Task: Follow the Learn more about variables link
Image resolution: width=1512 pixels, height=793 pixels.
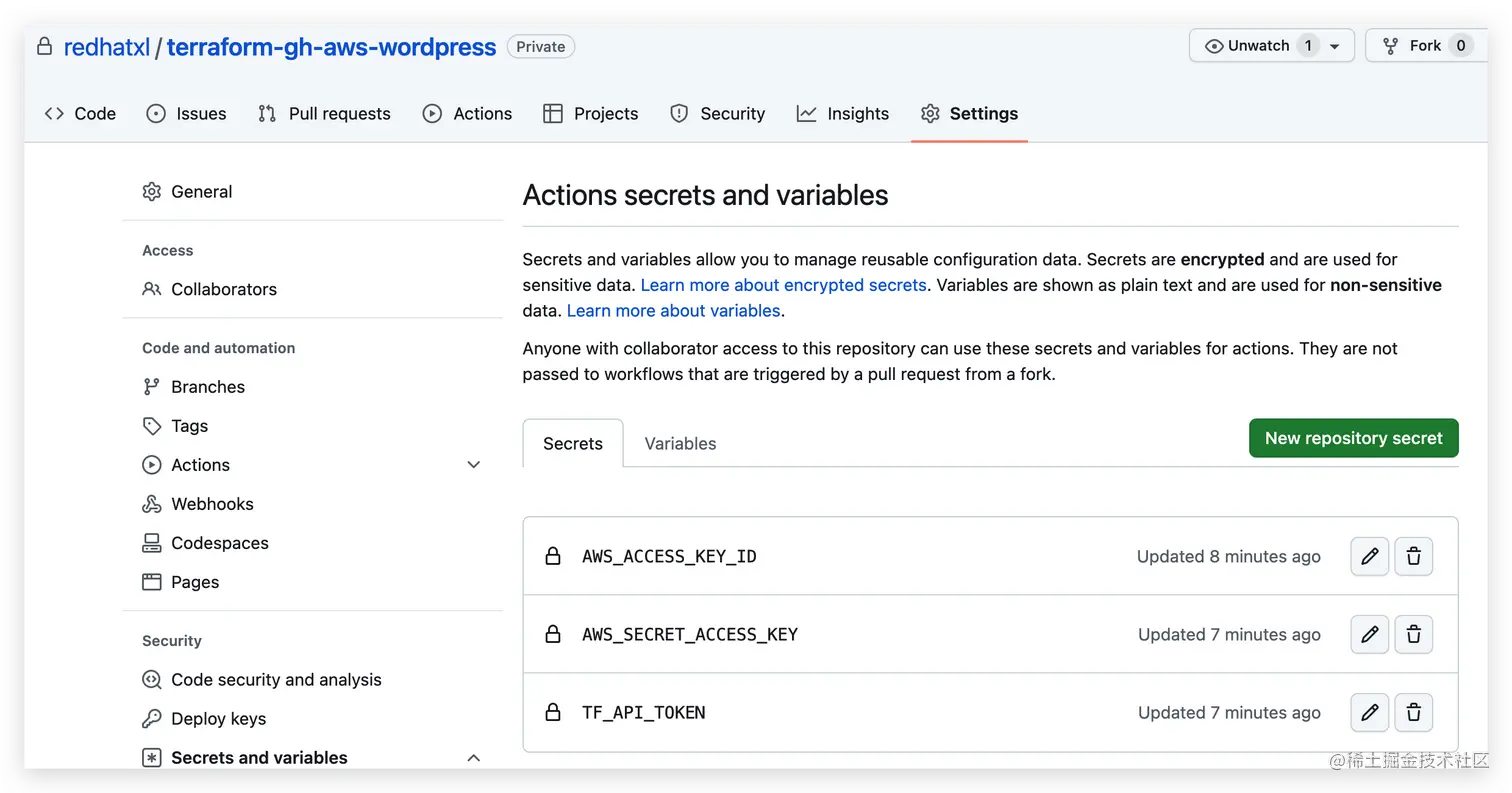Action: (673, 311)
